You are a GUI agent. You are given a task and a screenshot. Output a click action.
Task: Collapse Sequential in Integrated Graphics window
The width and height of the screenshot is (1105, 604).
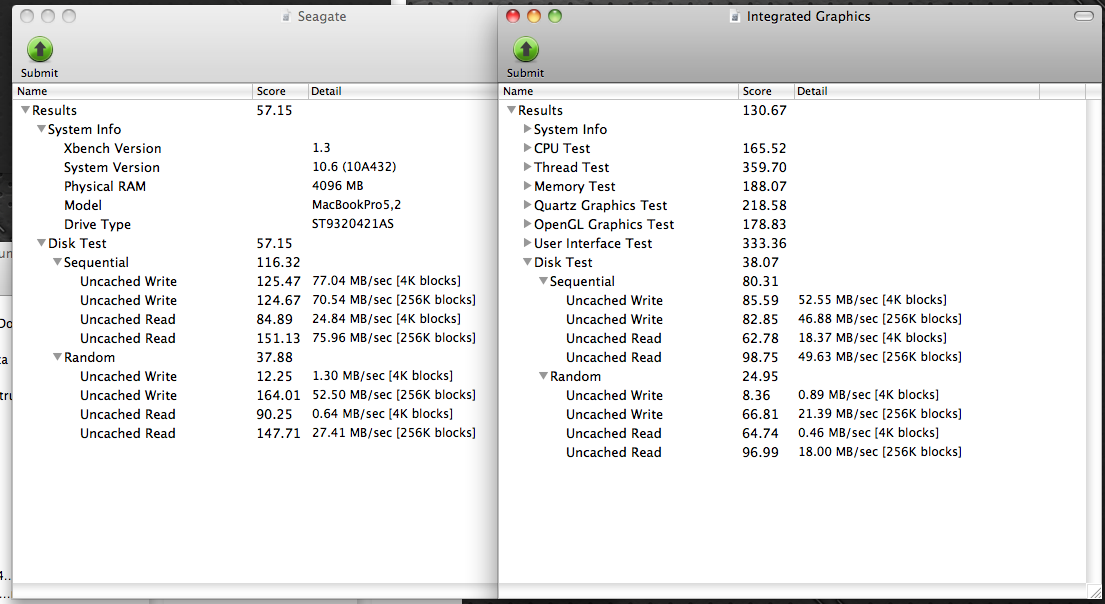click(543, 281)
